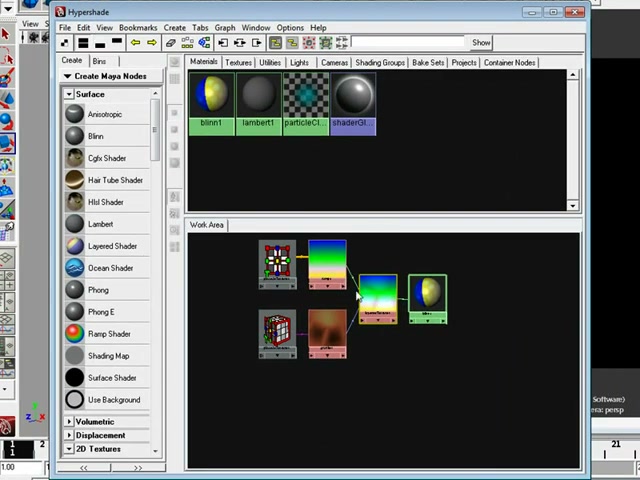Click green dotted container toolbar icon

click(326, 42)
